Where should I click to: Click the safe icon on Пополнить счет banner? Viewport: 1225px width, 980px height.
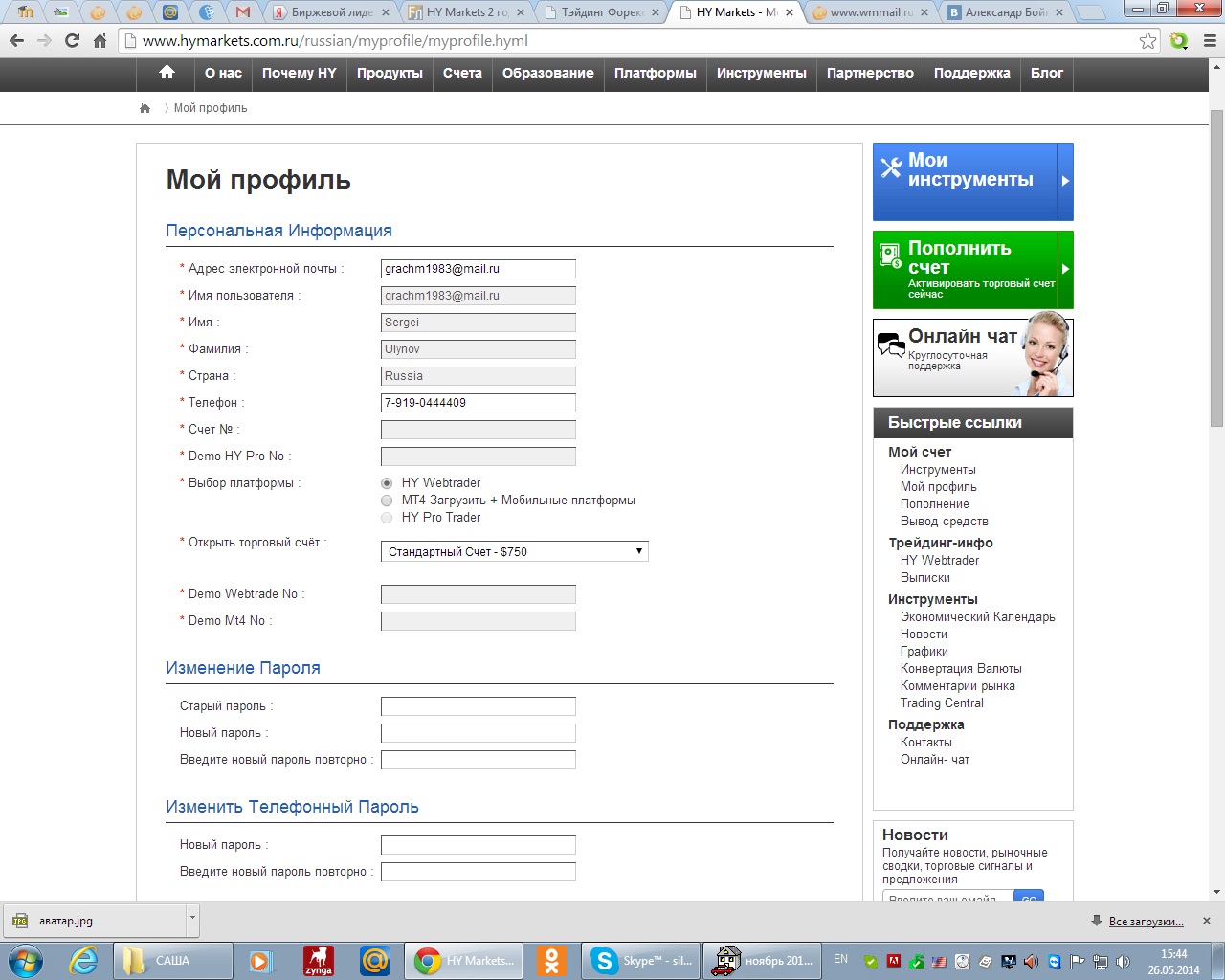891,256
